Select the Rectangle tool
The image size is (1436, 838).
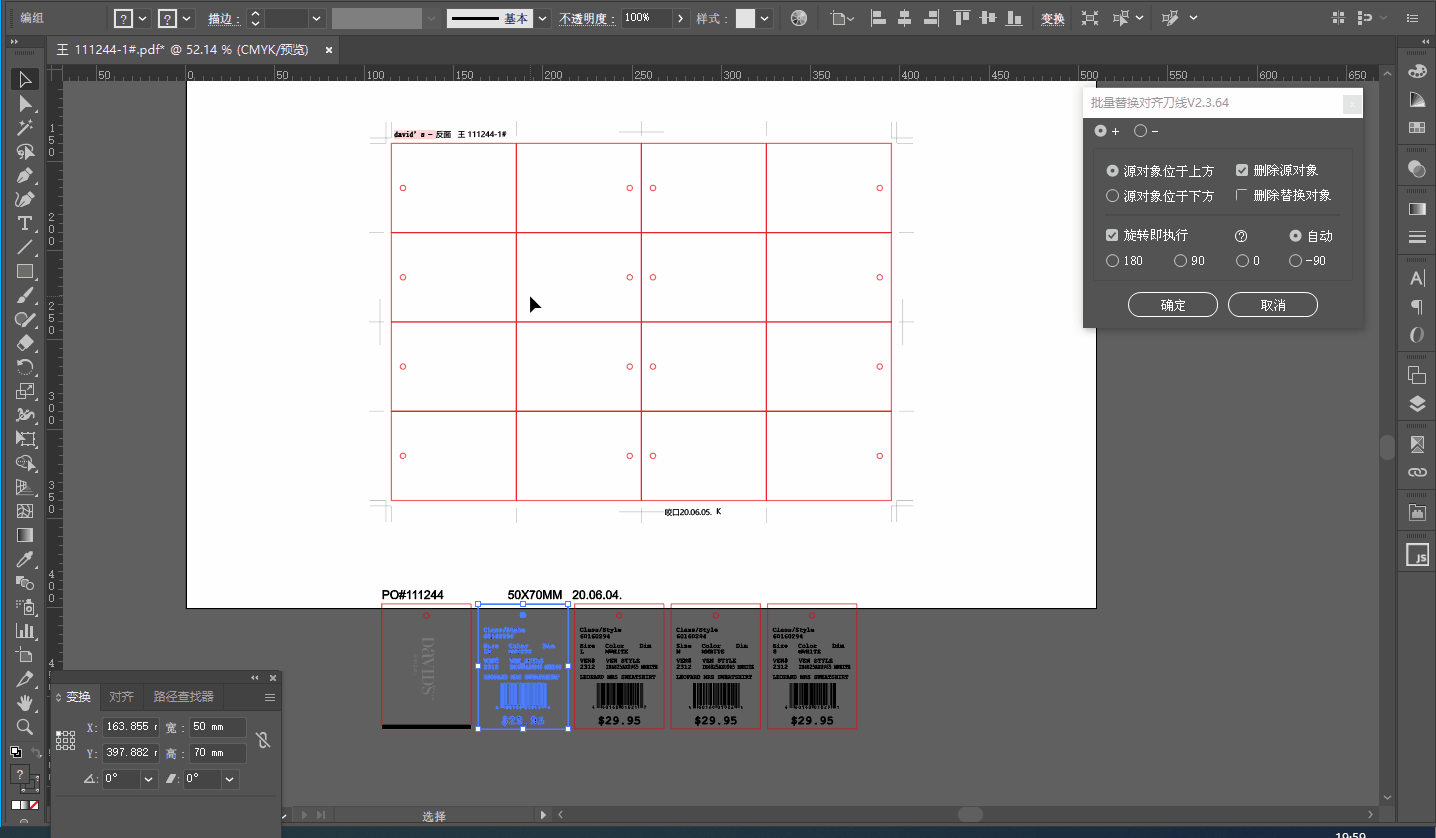[x=26, y=271]
